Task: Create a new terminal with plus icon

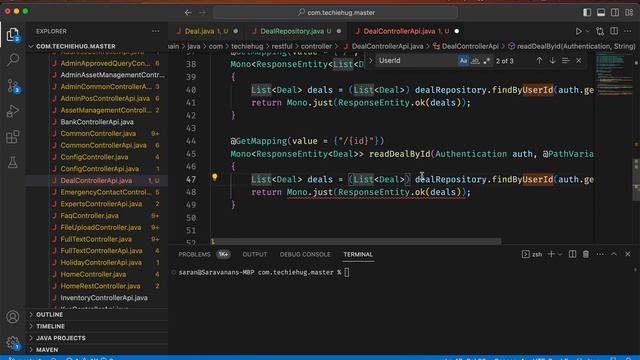Action: pos(551,254)
